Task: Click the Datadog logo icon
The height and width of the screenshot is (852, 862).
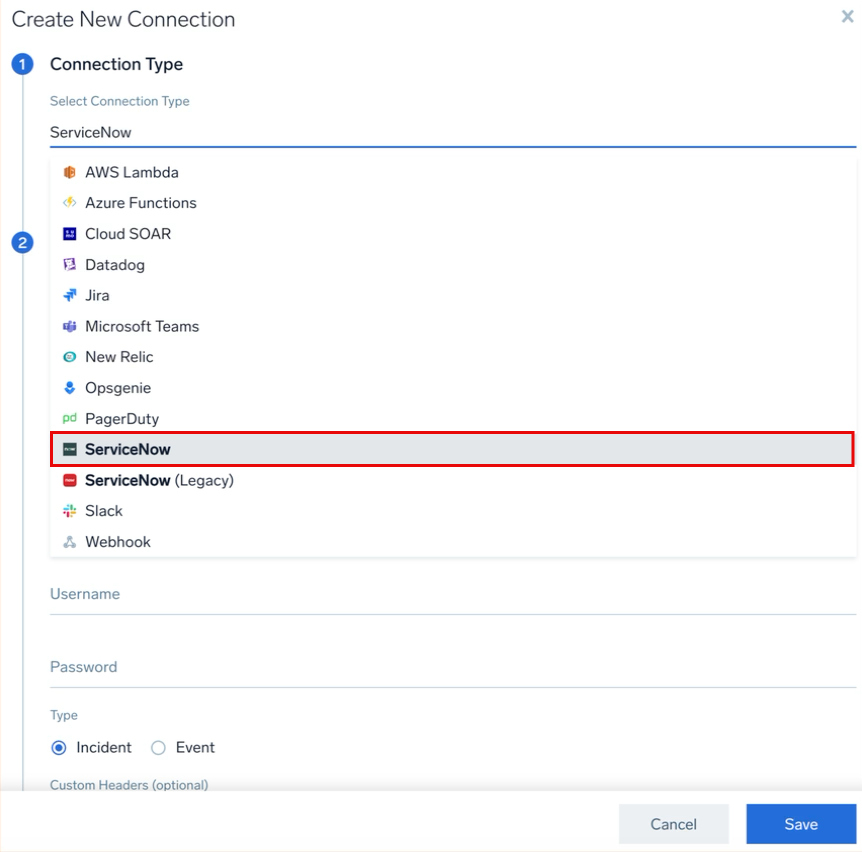Action: (x=69, y=265)
